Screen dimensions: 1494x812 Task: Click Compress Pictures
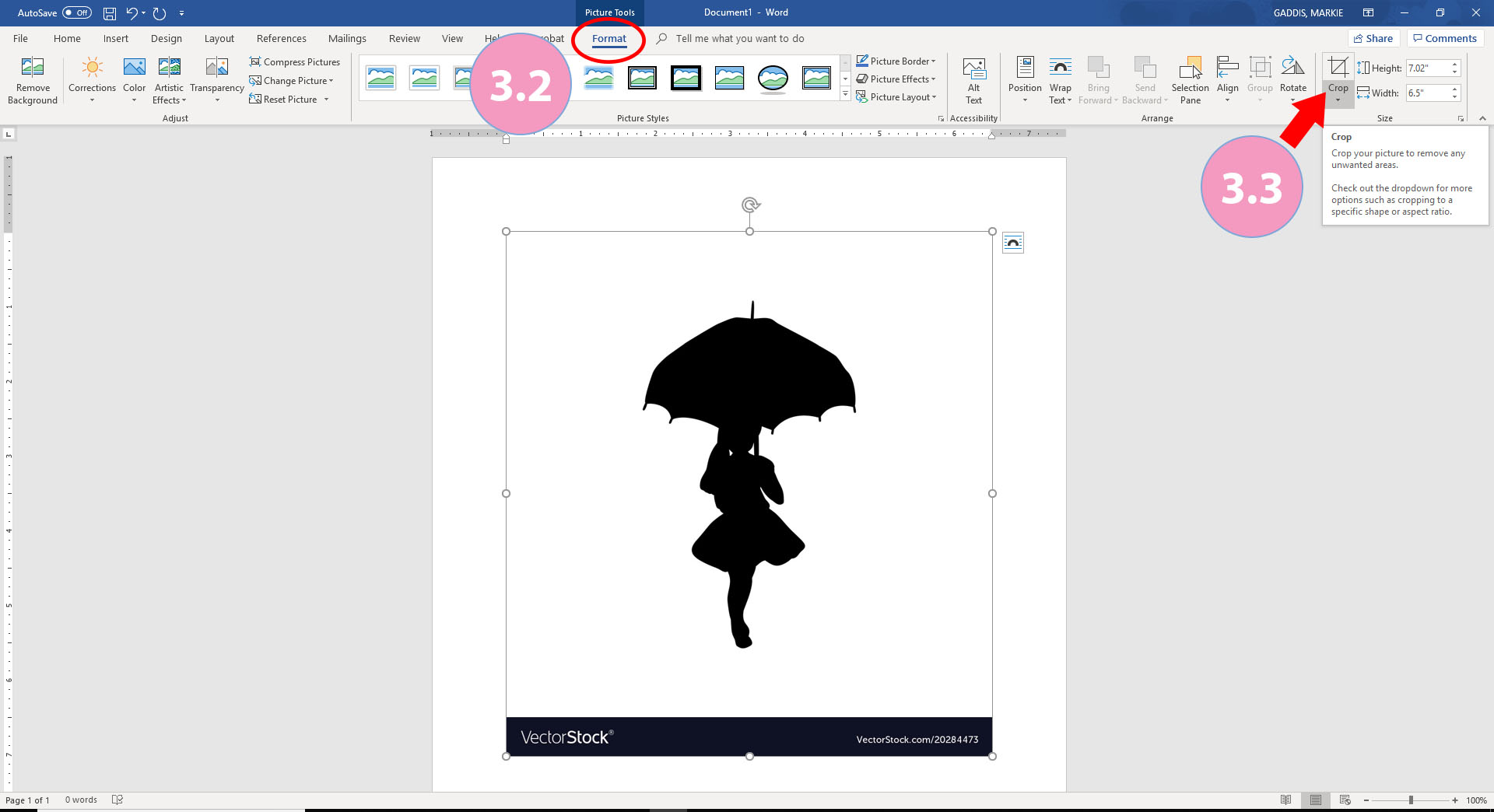(x=294, y=62)
